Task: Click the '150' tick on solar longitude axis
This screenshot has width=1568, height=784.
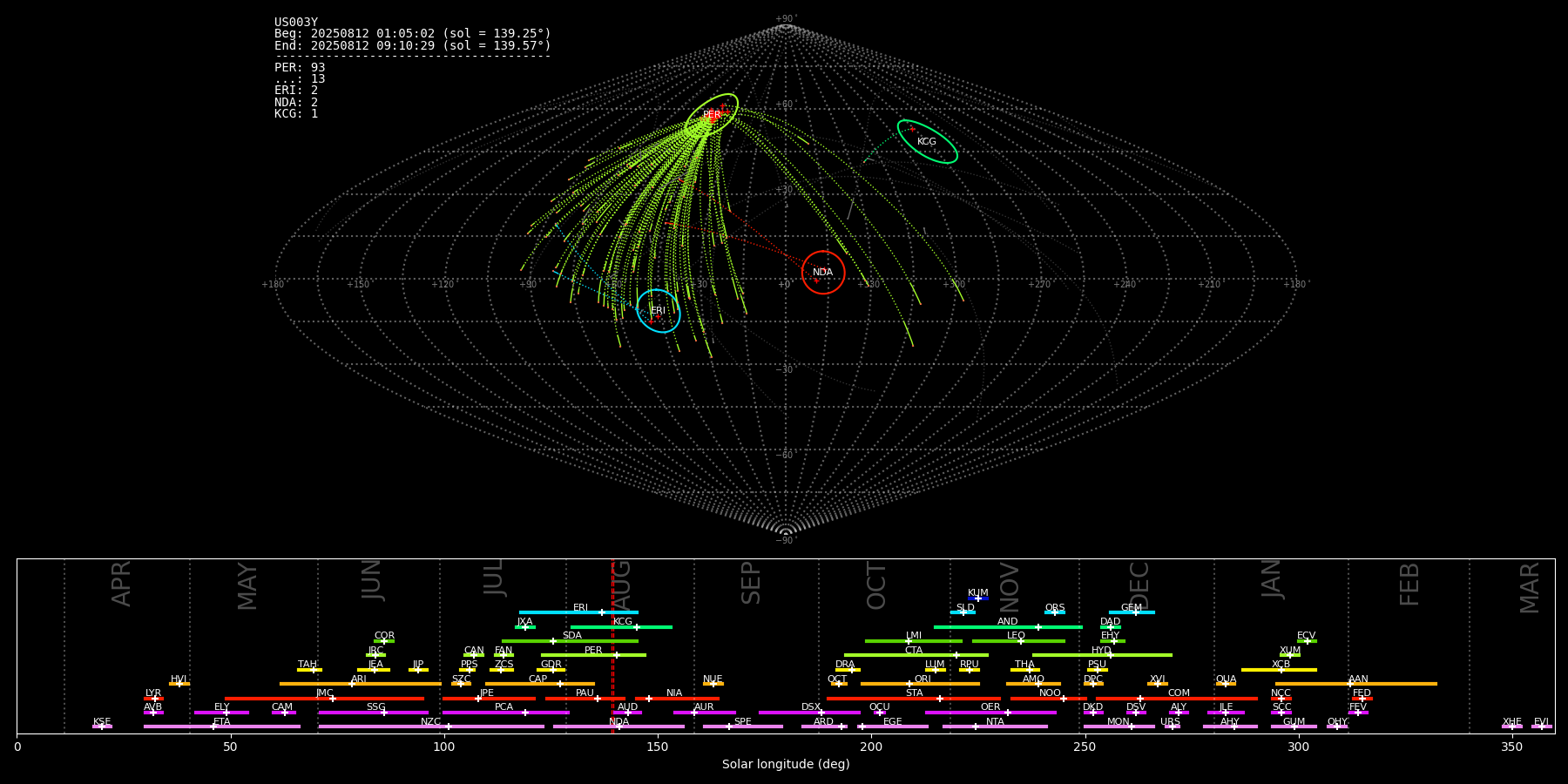Action: tap(658, 747)
